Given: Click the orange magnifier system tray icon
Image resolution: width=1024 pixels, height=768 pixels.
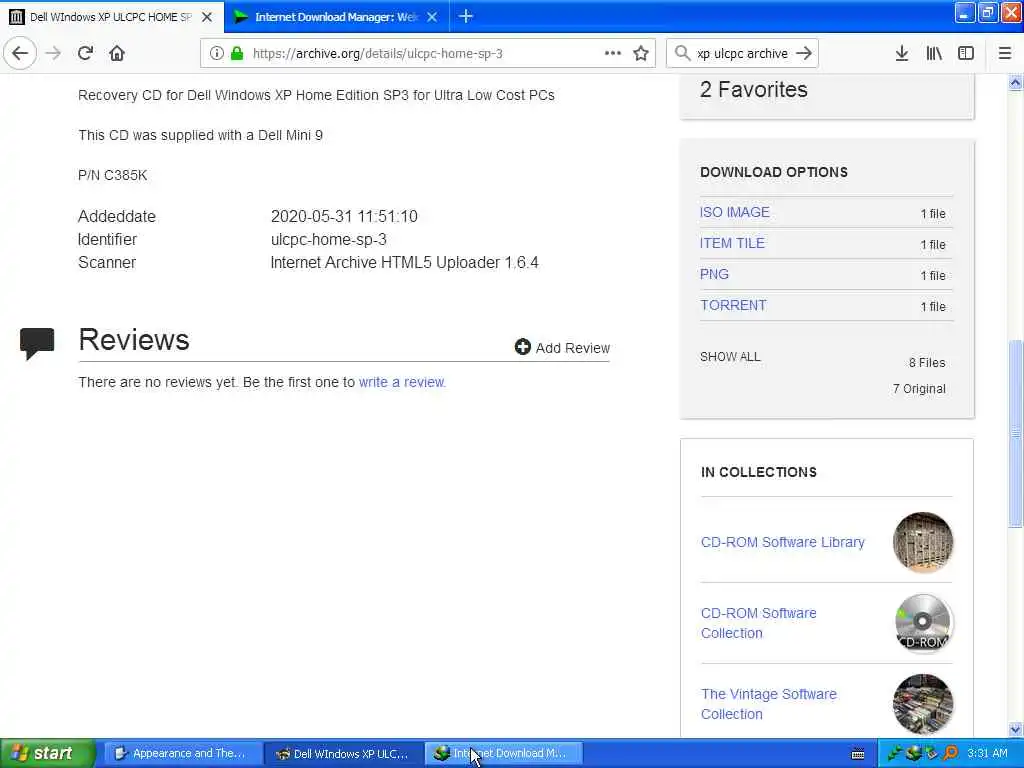Looking at the screenshot, I should [950, 753].
